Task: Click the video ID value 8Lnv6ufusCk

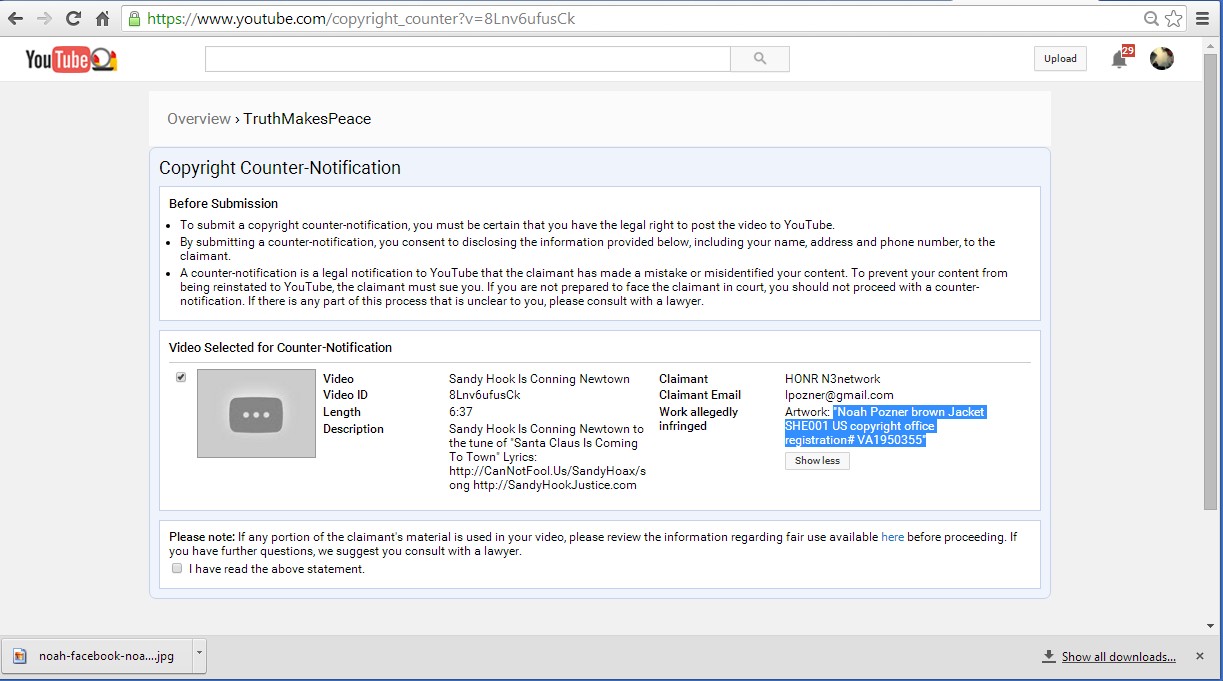Action: pyautogui.click(x=484, y=395)
